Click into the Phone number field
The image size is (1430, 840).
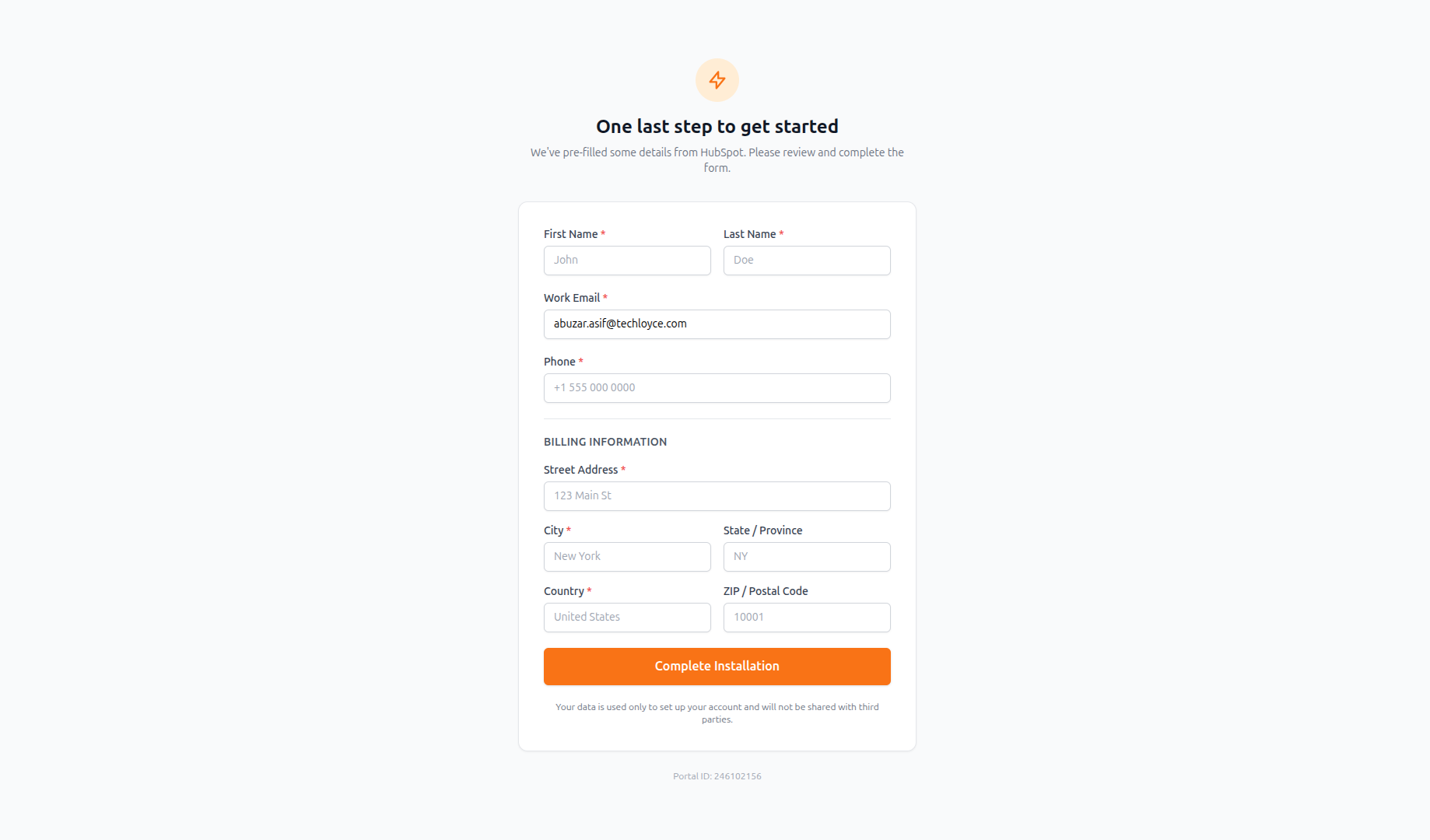(717, 388)
